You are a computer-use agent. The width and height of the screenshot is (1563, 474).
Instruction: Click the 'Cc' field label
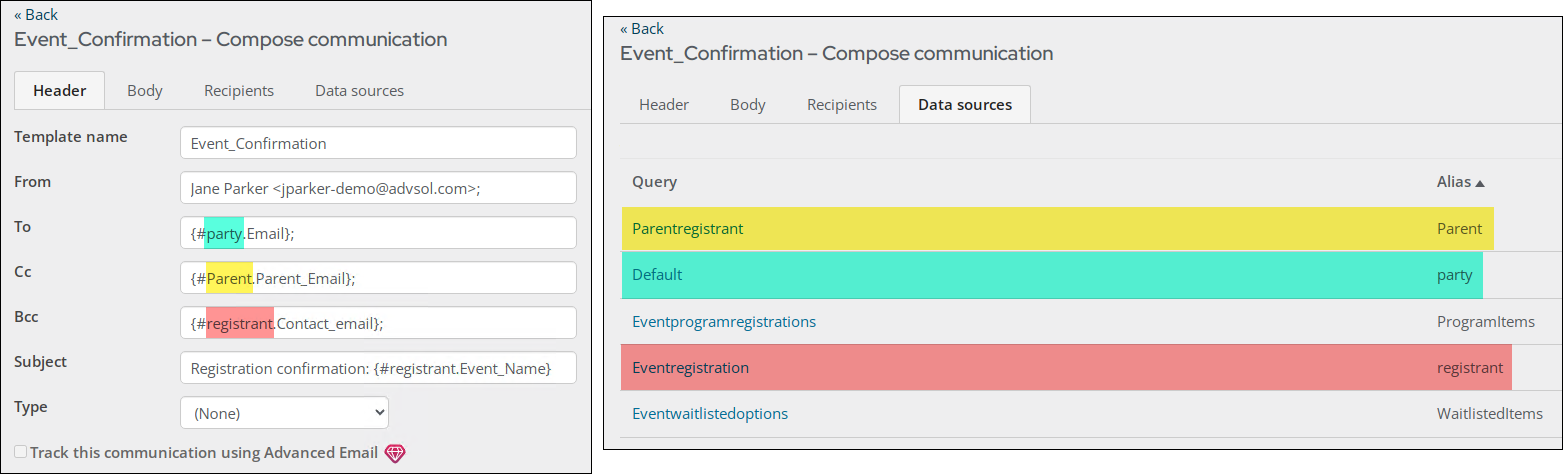point(23,271)
